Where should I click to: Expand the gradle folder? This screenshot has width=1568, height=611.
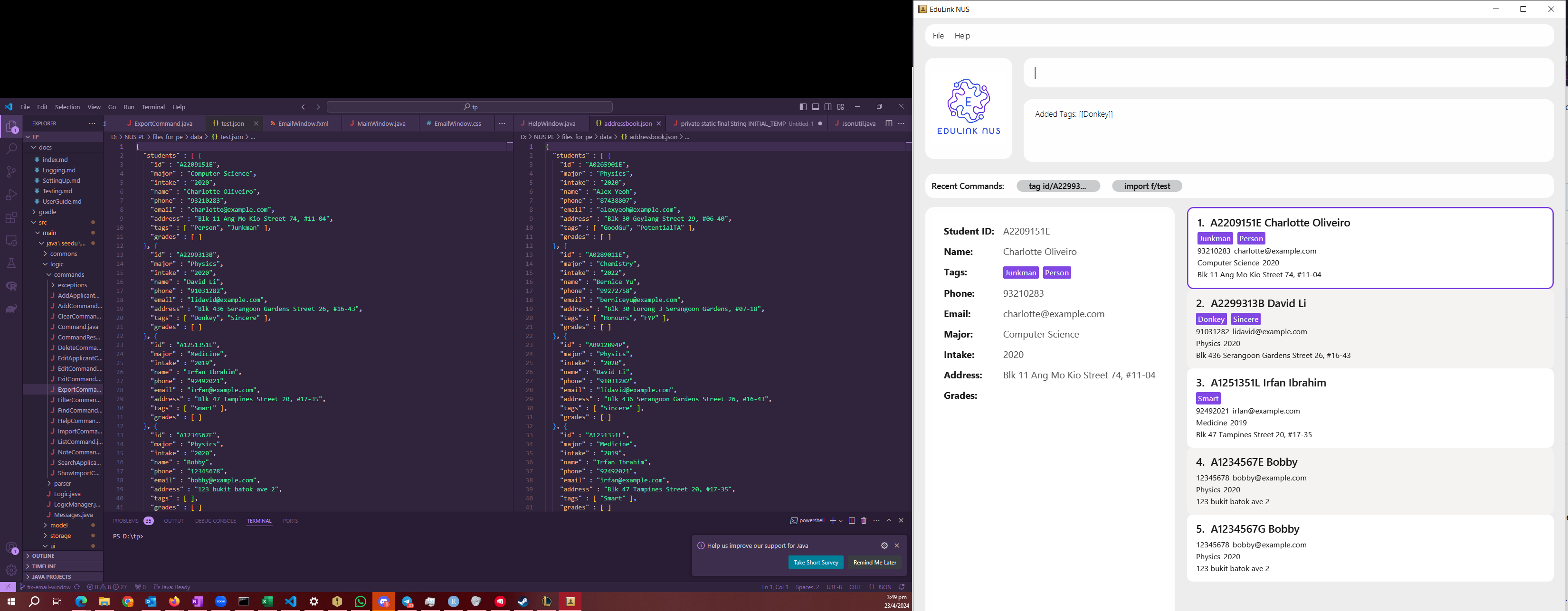click(x=48, y=212)
